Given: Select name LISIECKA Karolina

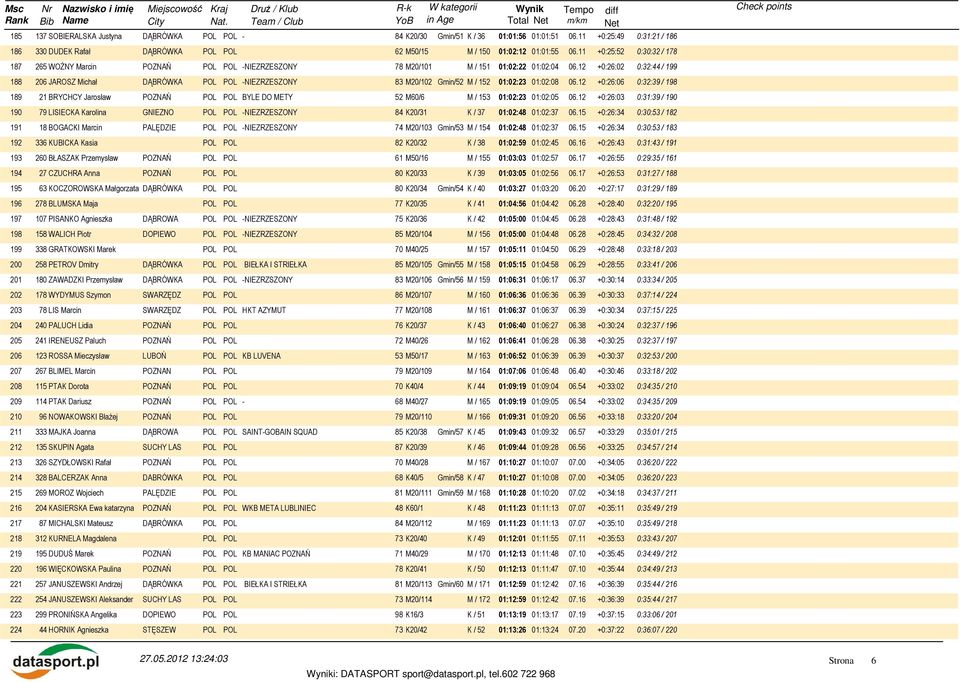Looking at the screenshot, I should [77, 113].
